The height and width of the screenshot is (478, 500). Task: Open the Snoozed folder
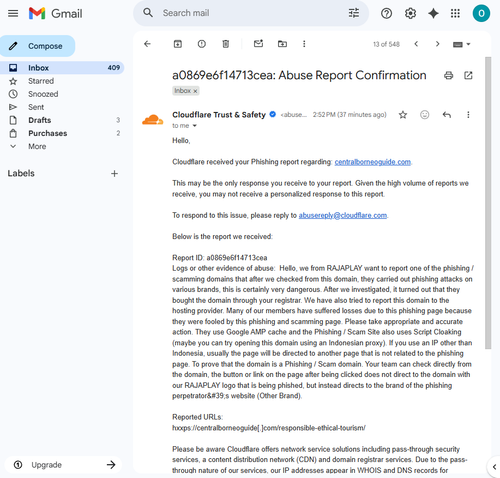(x=62, y=94)
